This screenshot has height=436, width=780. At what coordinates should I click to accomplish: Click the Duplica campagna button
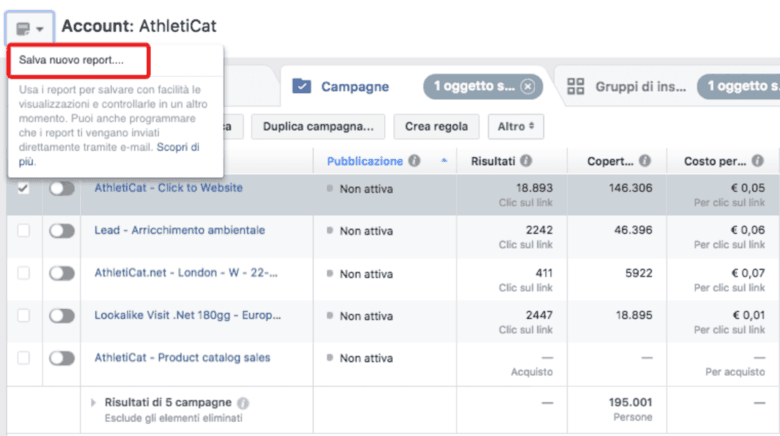[318, 126]
